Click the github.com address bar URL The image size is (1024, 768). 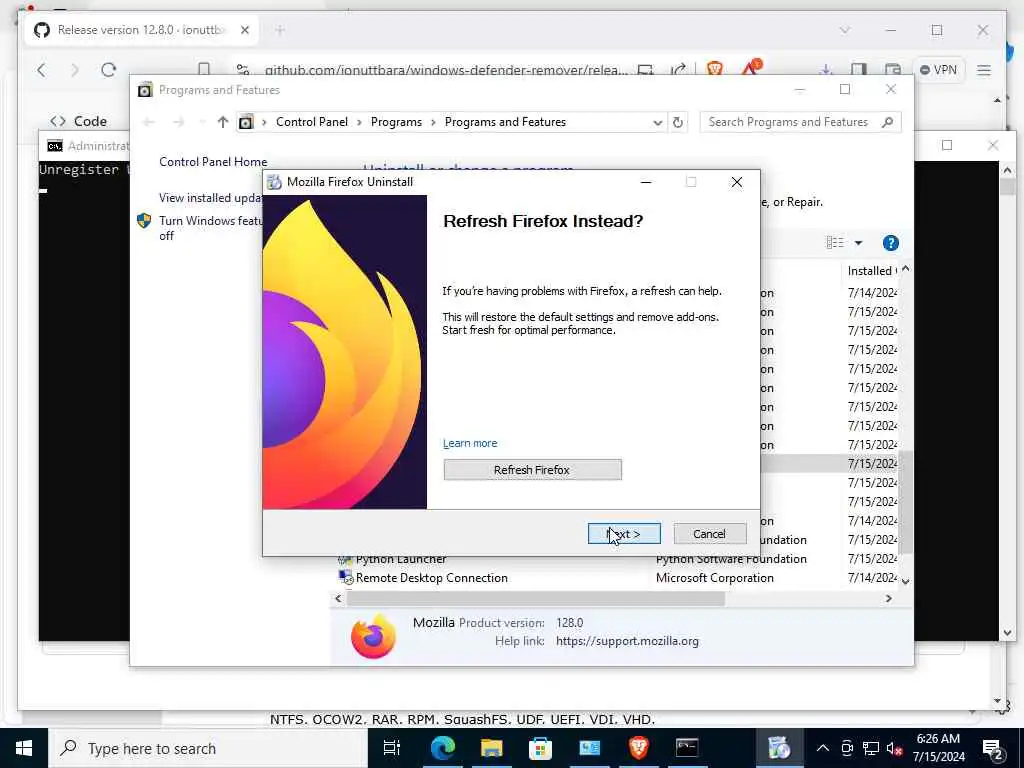click(x=446, y=70)
